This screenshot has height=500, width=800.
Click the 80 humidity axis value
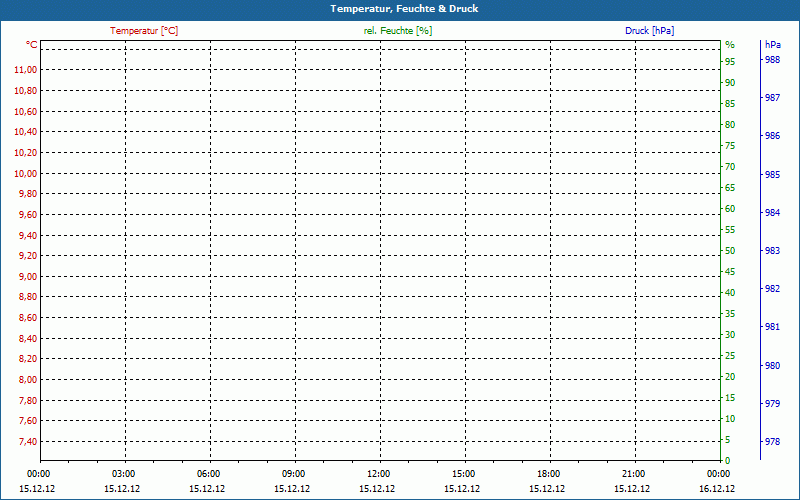730,125
